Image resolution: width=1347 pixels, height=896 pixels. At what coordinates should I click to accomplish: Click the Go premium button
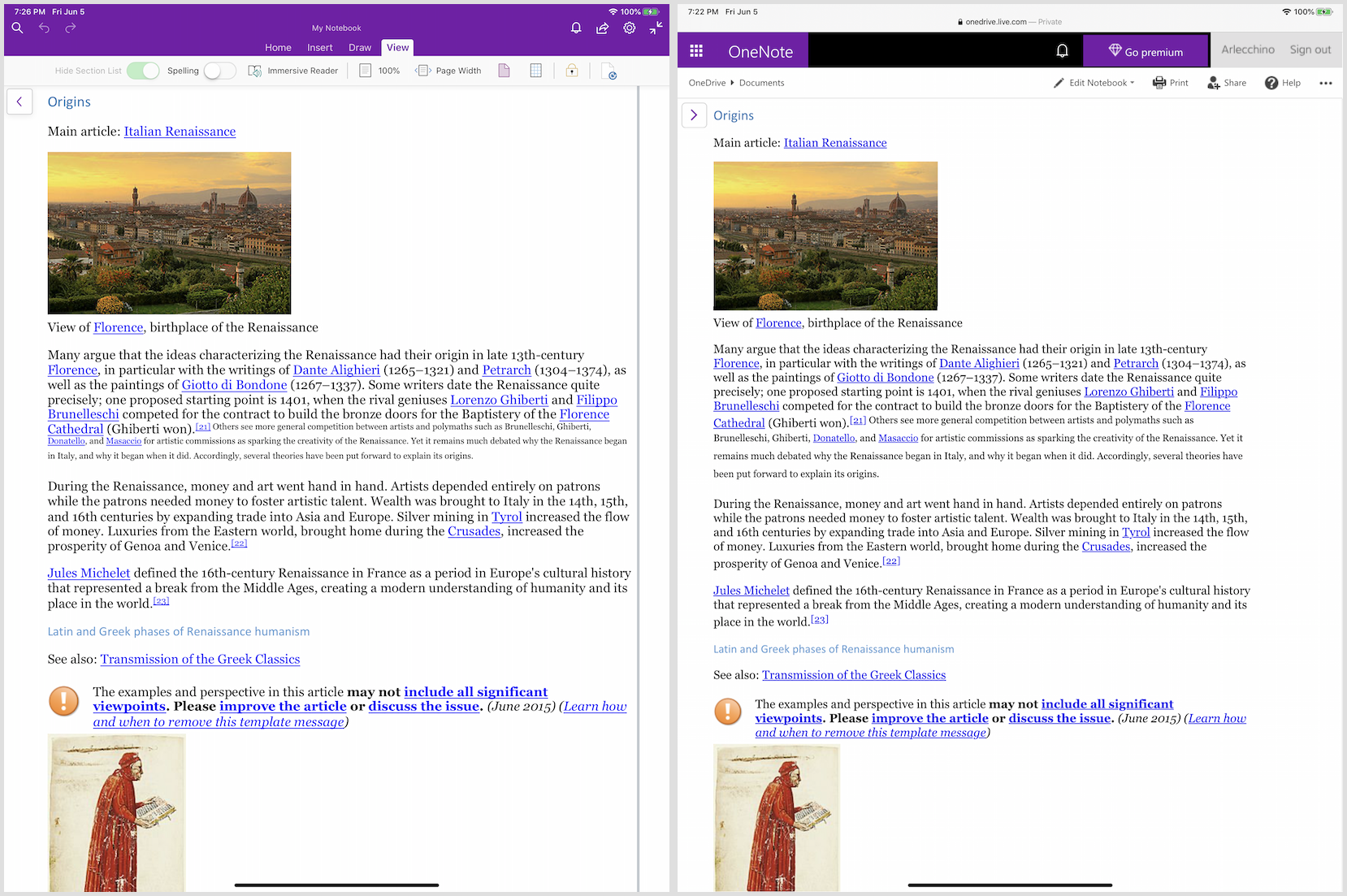(1146, 52)
